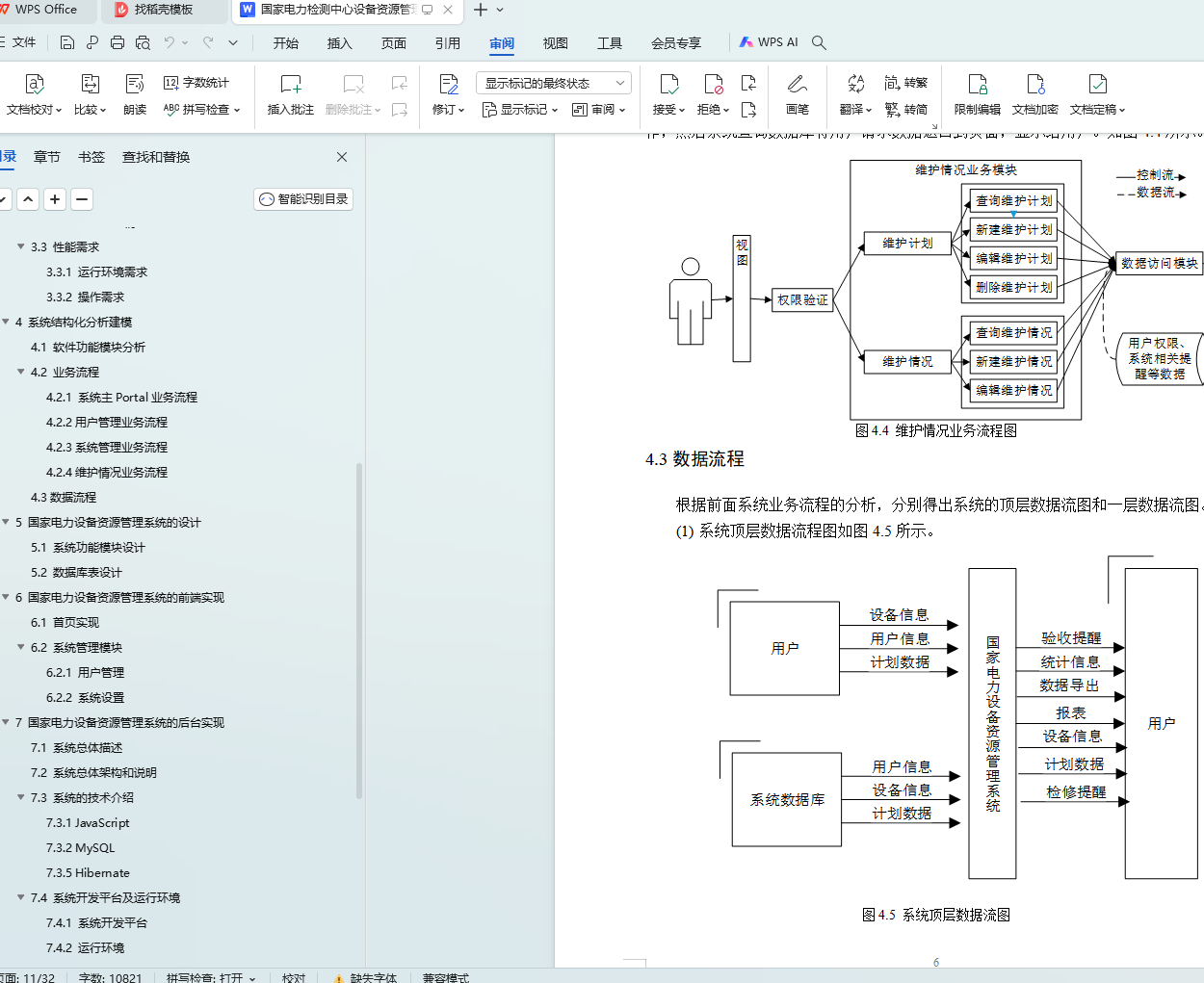Jump to 6.1 首页实现 outline entry
1204x983 pixels.
[65, 622]
